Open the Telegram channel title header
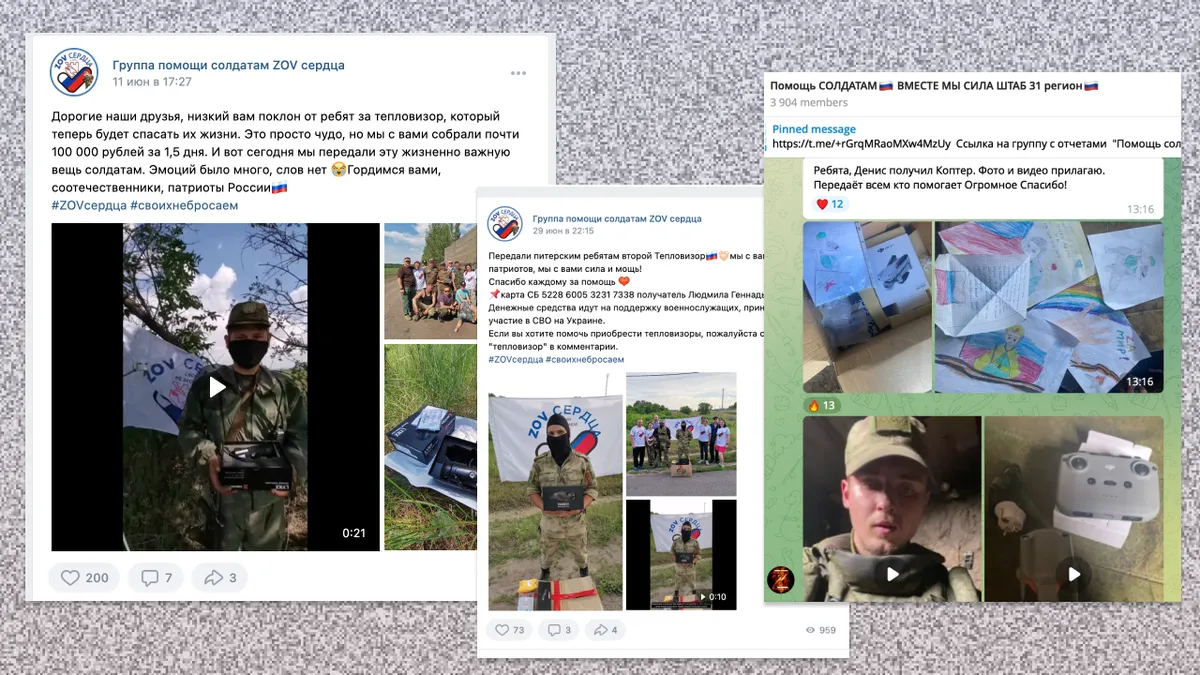This screenshot has width=1200, height=675. click(x=934, y=86)
